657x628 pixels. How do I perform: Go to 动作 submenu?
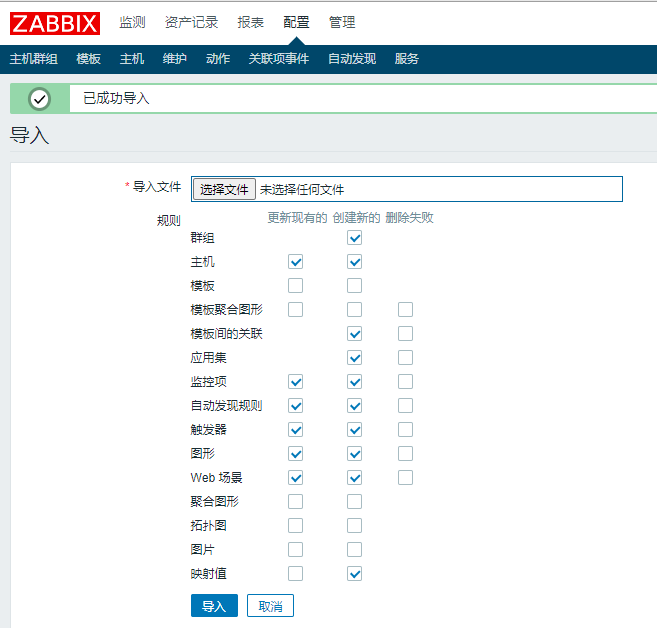(x=218, y=59)
